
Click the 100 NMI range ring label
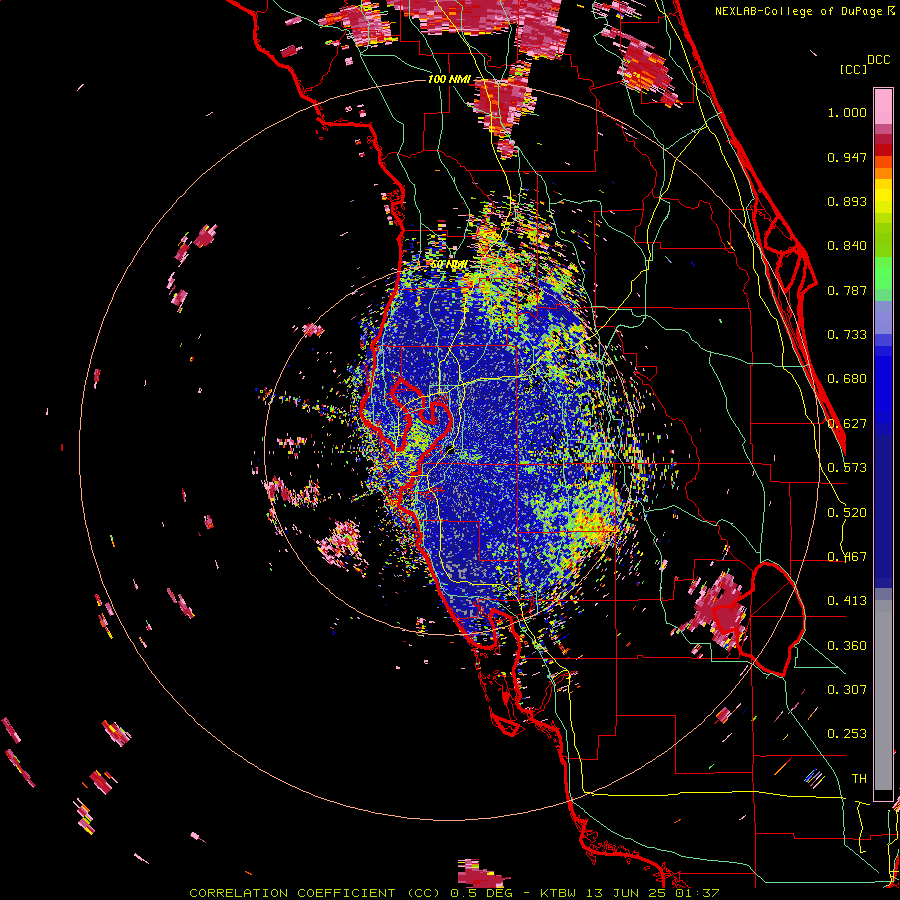(x=449, y=79)
